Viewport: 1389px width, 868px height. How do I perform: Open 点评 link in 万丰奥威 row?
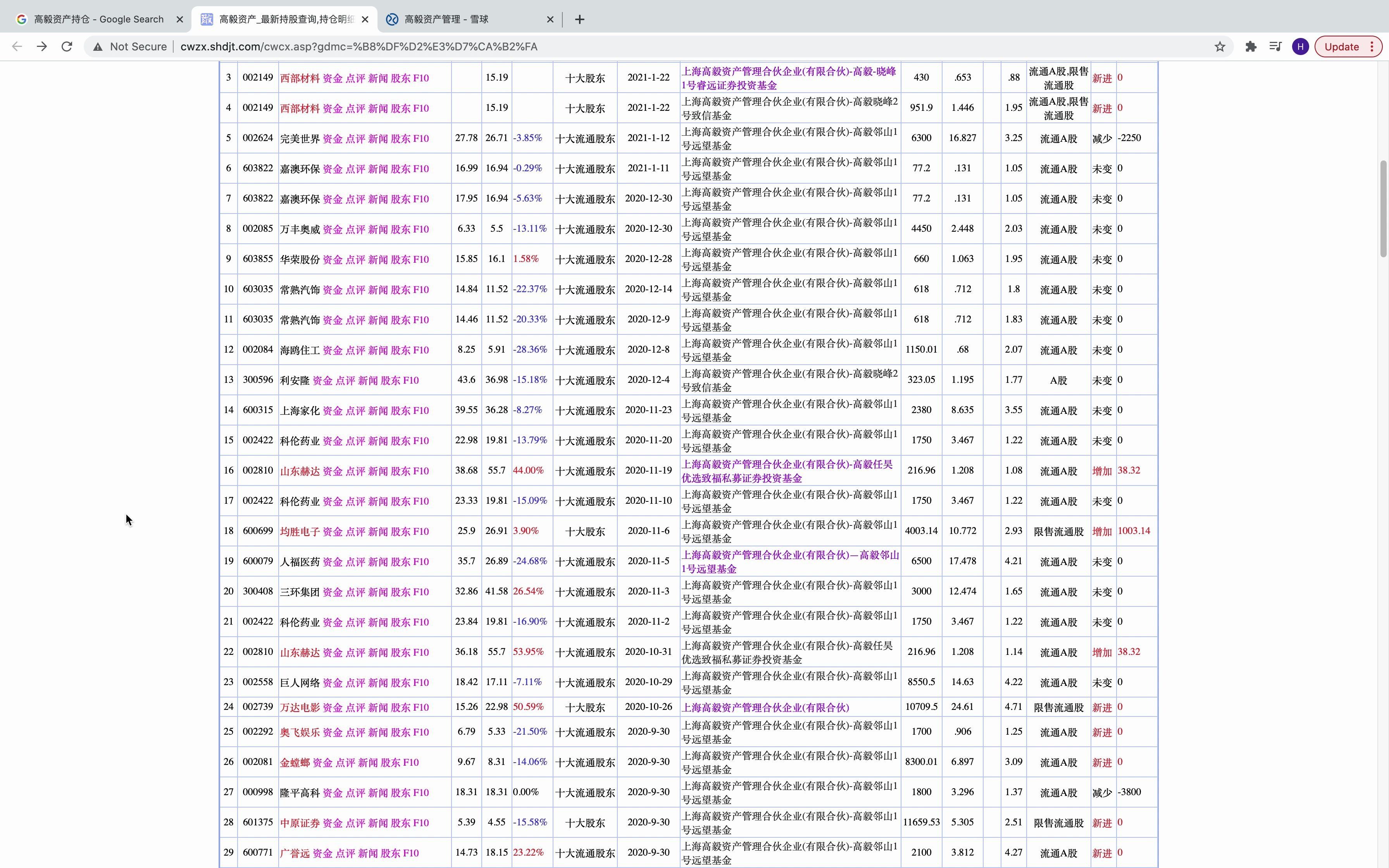355,229
